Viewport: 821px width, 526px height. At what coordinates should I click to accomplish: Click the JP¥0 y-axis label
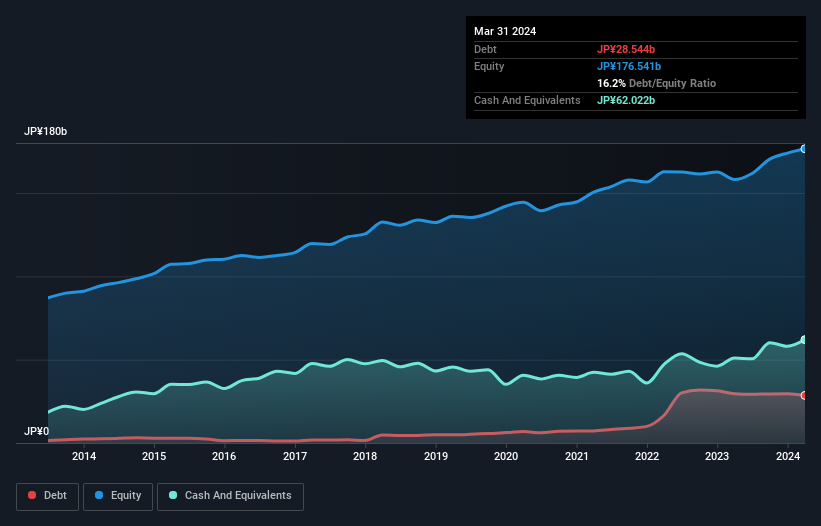pos(36,432)
